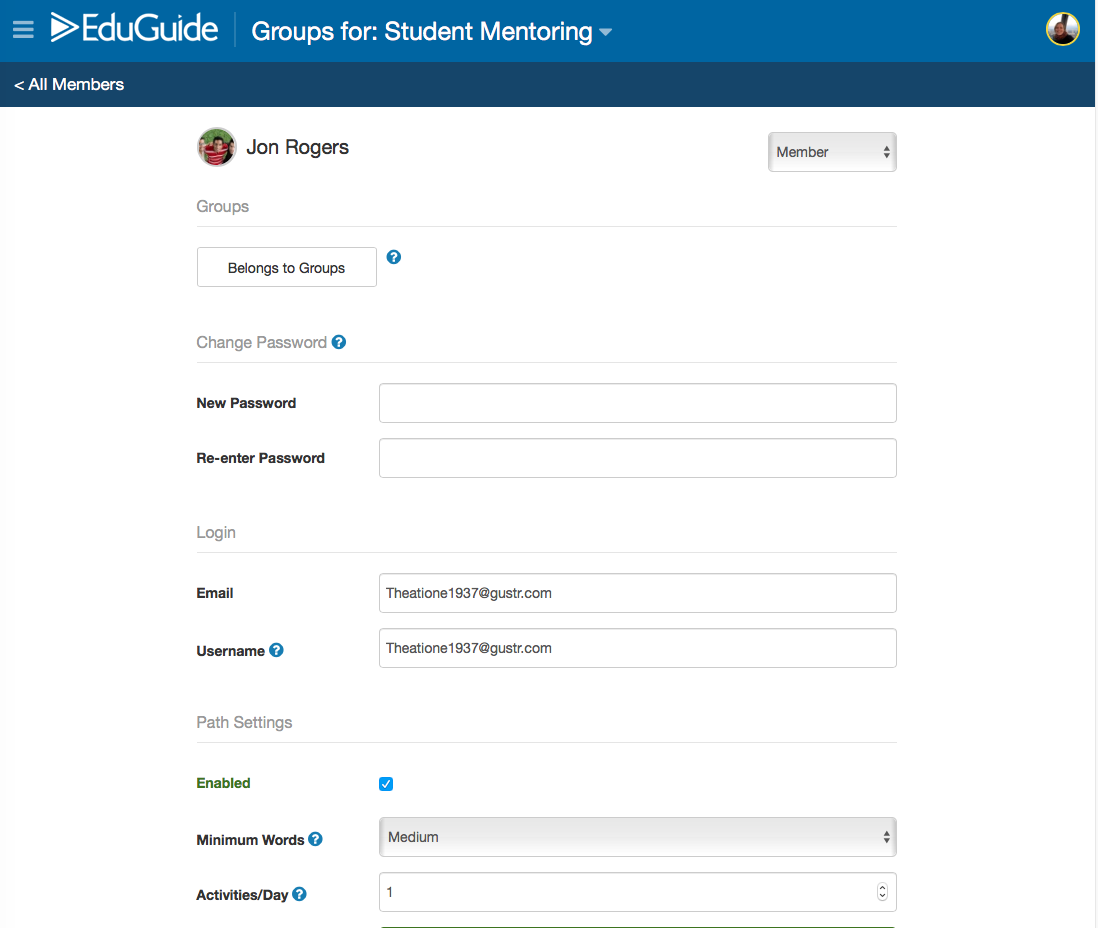Open help icon next to Username
Image resolution: width=1098 pixels, height=928 pixels.
pos(277,650)
